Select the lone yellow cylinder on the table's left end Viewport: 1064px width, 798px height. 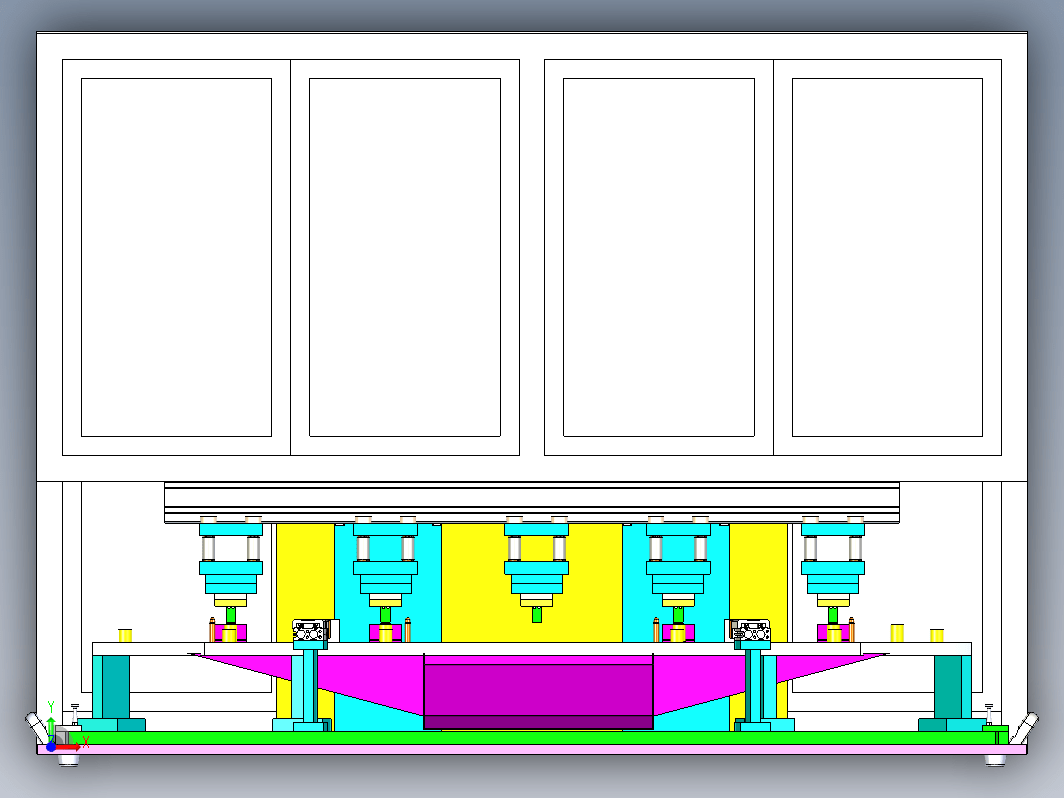point(125,635)
